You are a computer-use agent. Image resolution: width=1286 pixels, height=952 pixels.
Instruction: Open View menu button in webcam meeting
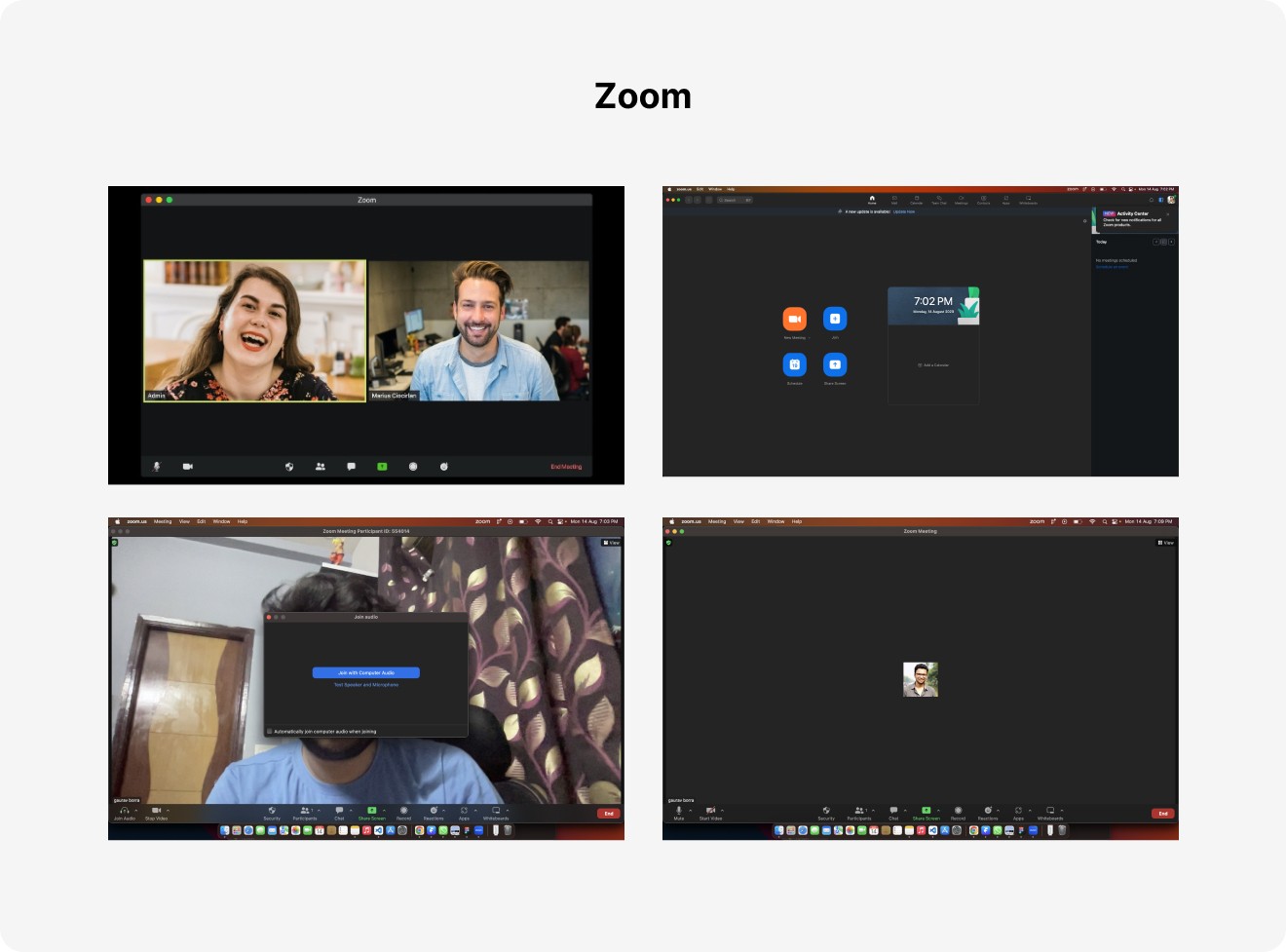611,543
